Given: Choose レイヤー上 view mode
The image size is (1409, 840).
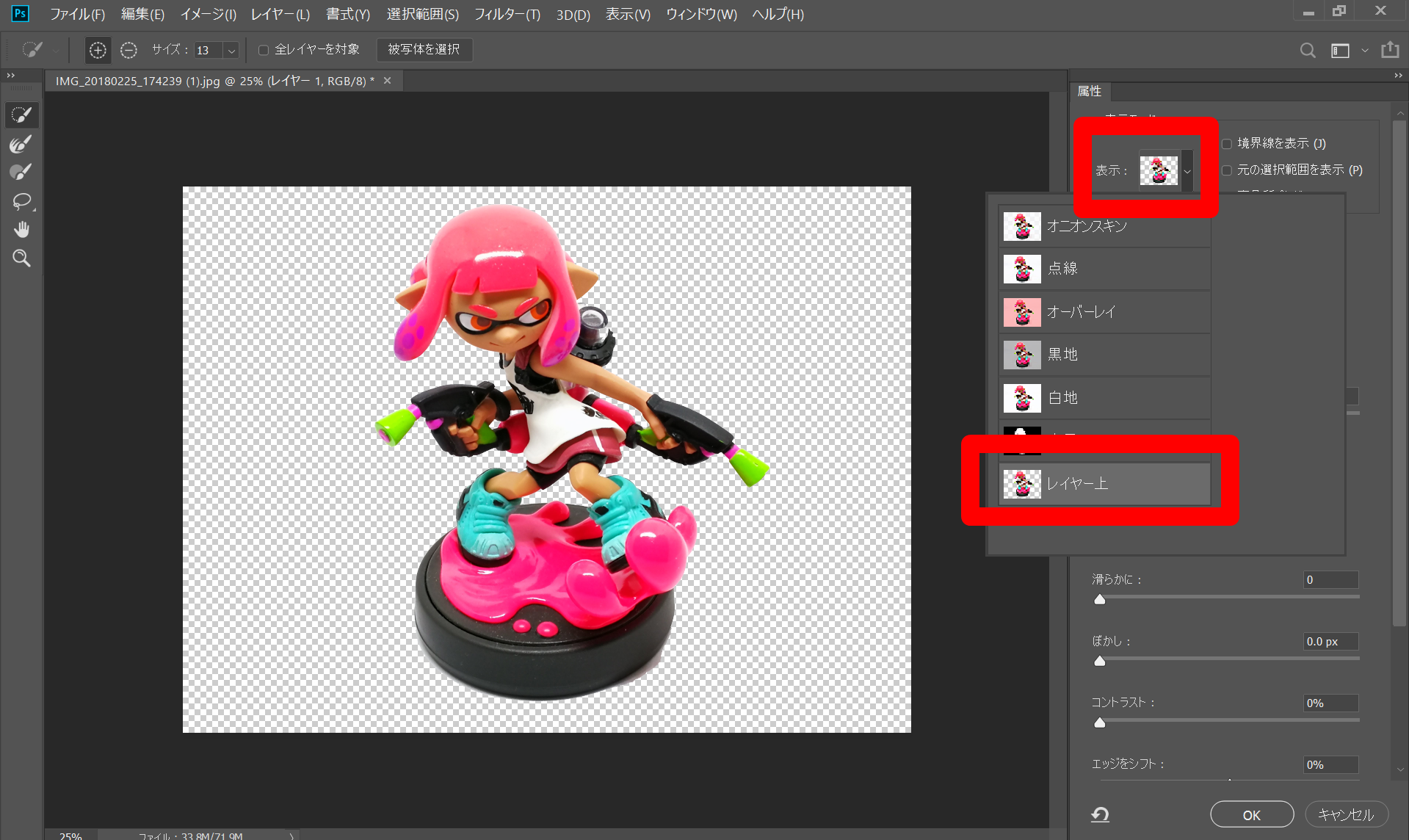Looking at the screenshot, I should (x=1104, y=484).
